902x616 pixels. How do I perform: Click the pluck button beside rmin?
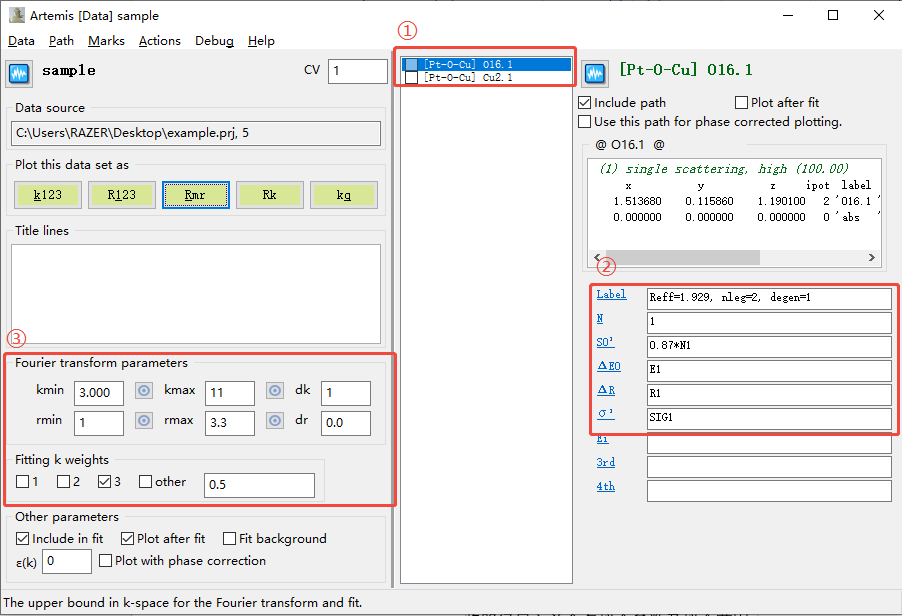[144, 421]
